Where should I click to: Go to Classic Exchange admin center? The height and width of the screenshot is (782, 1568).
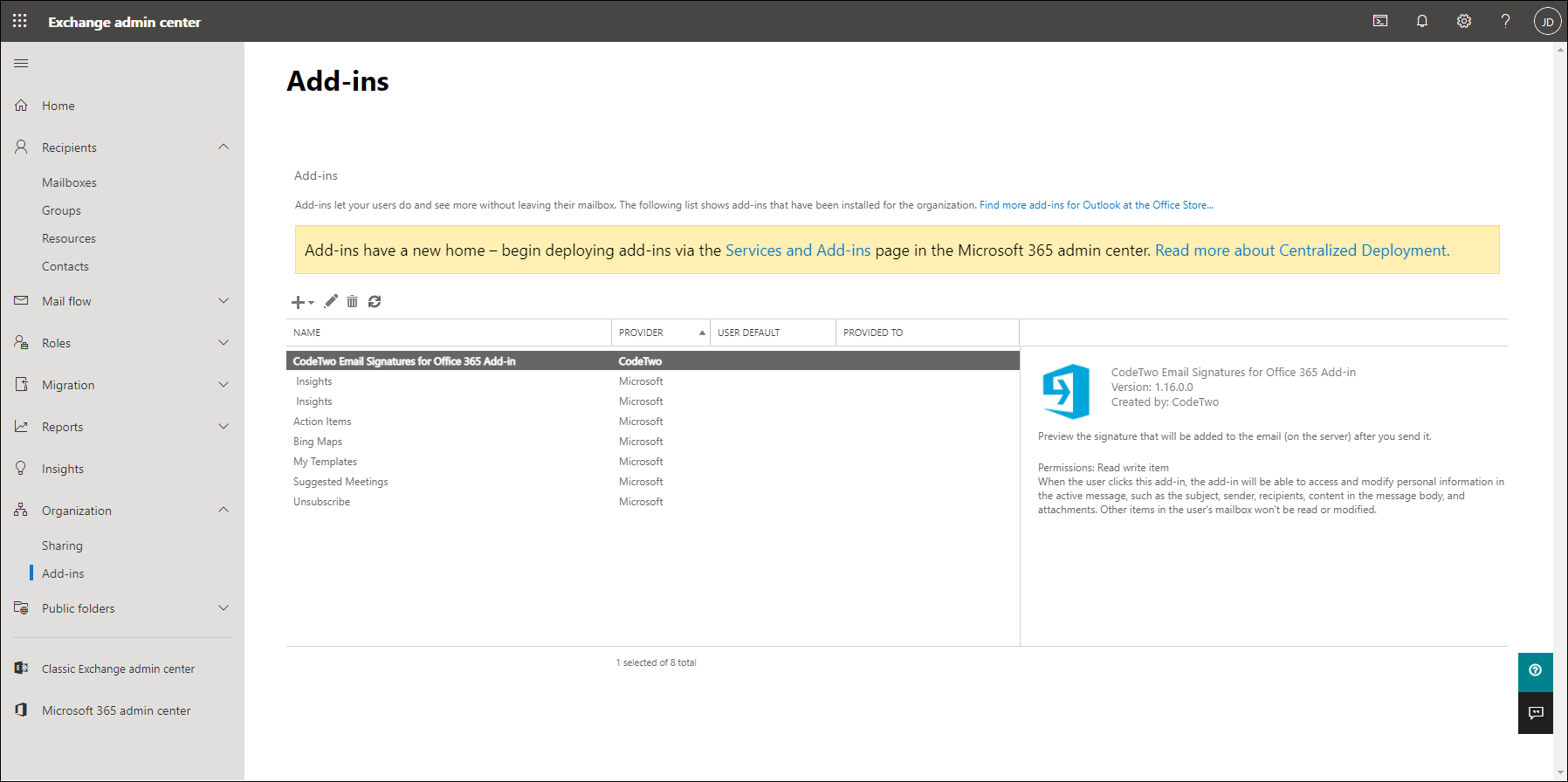(x=118, y=669)
